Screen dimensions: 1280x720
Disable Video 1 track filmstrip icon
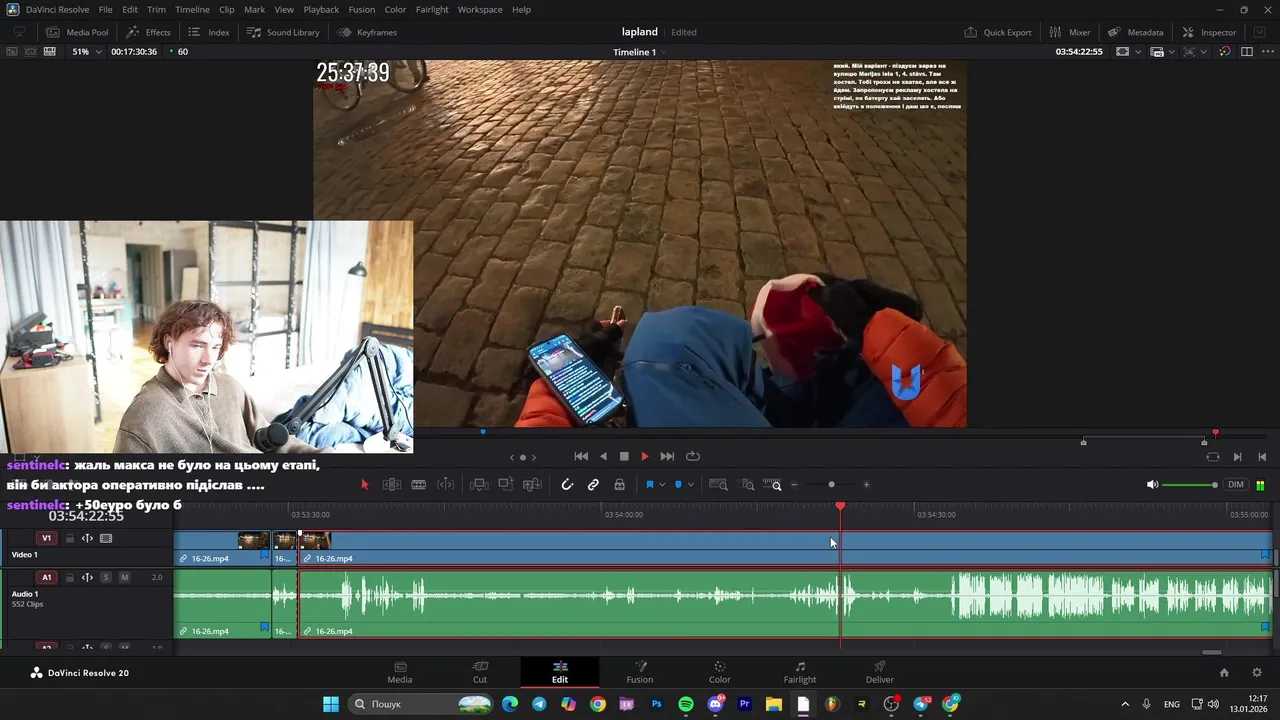[x=106, y=538]
